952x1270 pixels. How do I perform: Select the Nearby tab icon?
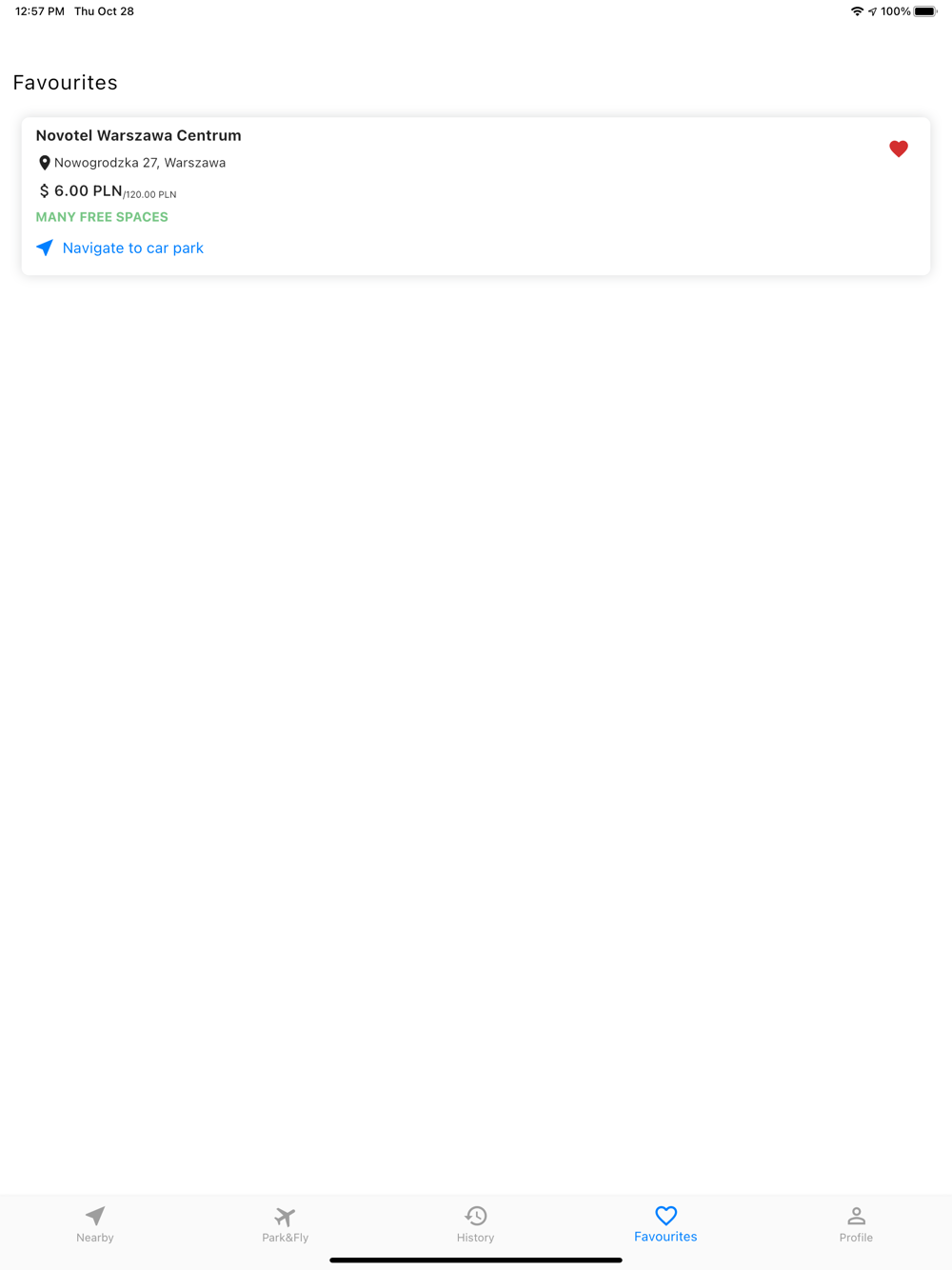[x=95, y=1216]
